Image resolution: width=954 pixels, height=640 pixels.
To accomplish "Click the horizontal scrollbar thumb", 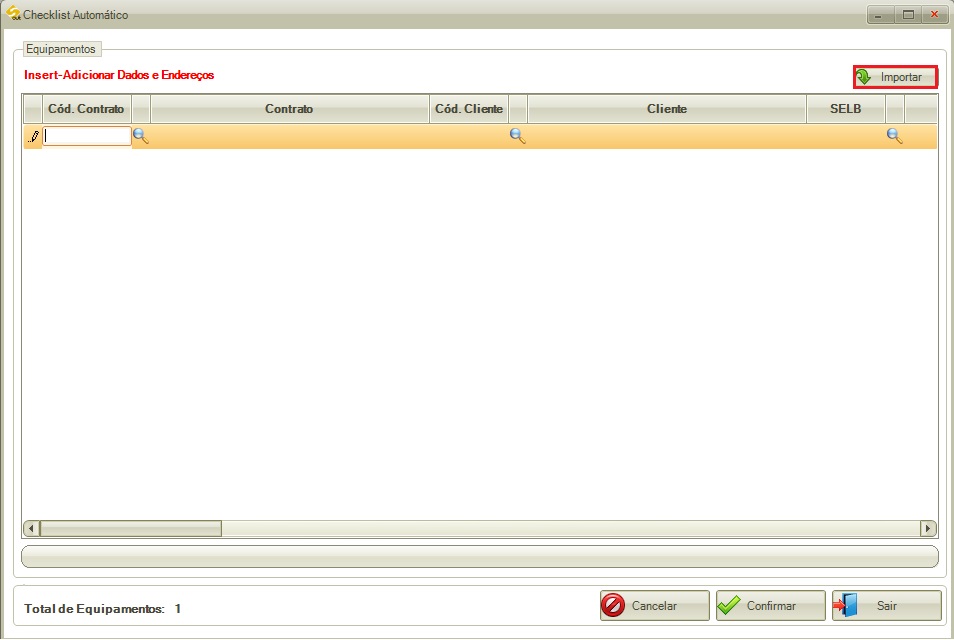I will coord(131,528).
